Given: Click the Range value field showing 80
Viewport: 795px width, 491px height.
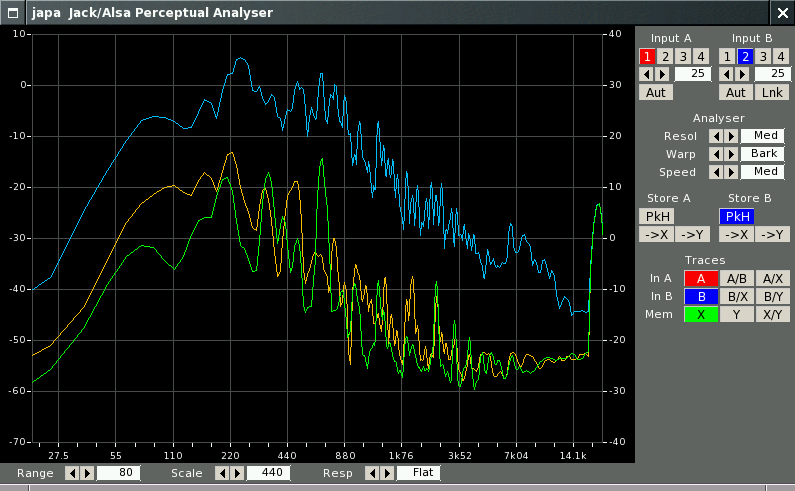Looking at the screenshot, I should pyautogui.click(x=119, y=473).
